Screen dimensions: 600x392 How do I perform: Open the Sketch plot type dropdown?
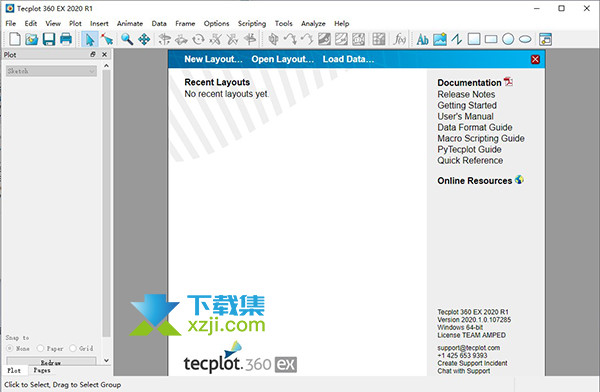51,71
